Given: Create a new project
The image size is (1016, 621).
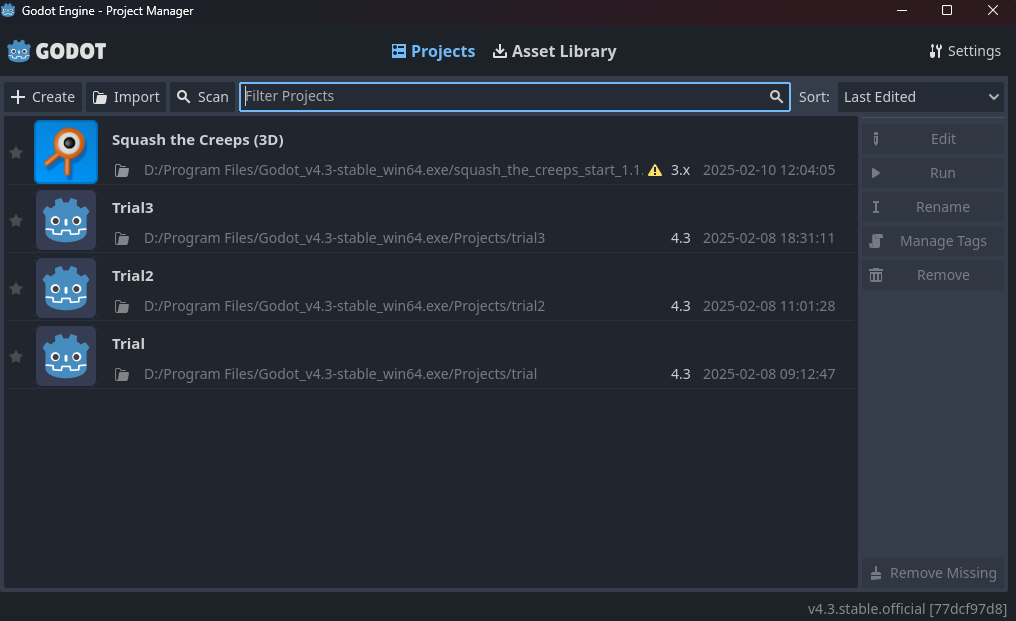Looking at the screenshot, I should (x=43, y=97).
